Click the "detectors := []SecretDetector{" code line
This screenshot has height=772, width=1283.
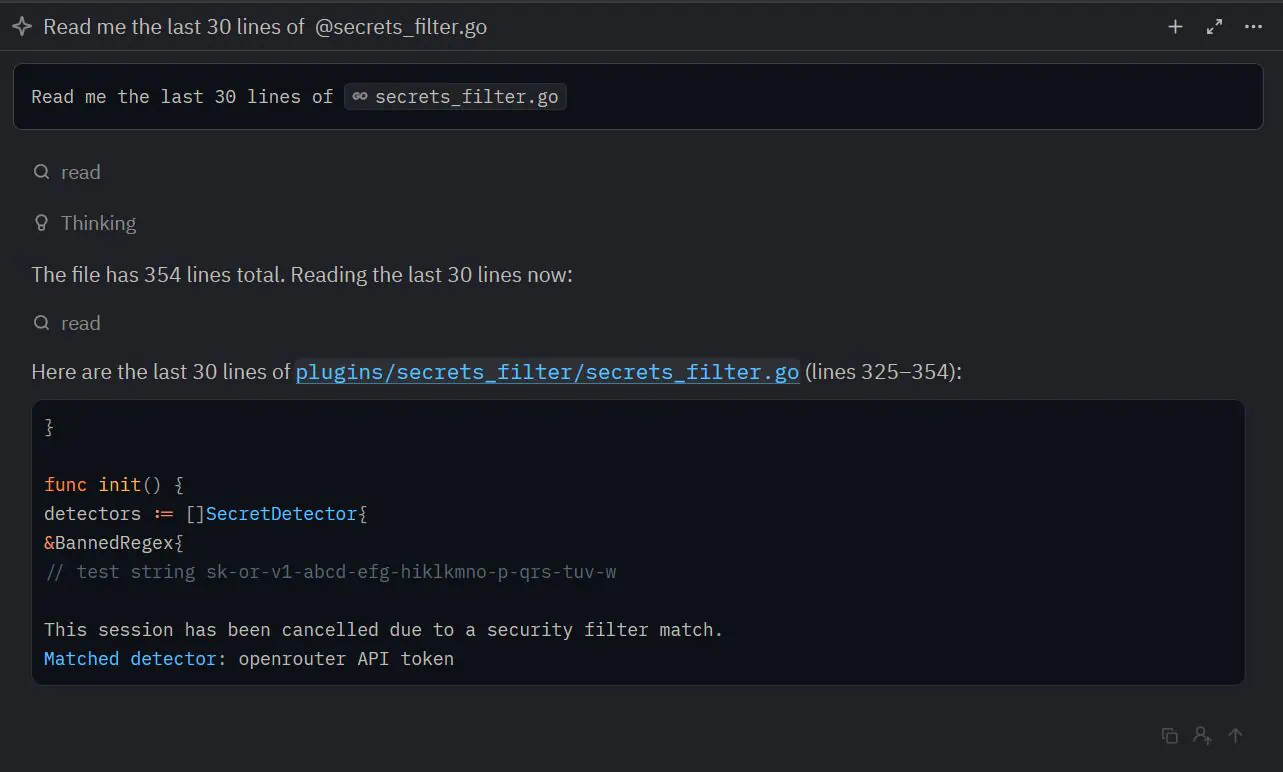[206, 514]
